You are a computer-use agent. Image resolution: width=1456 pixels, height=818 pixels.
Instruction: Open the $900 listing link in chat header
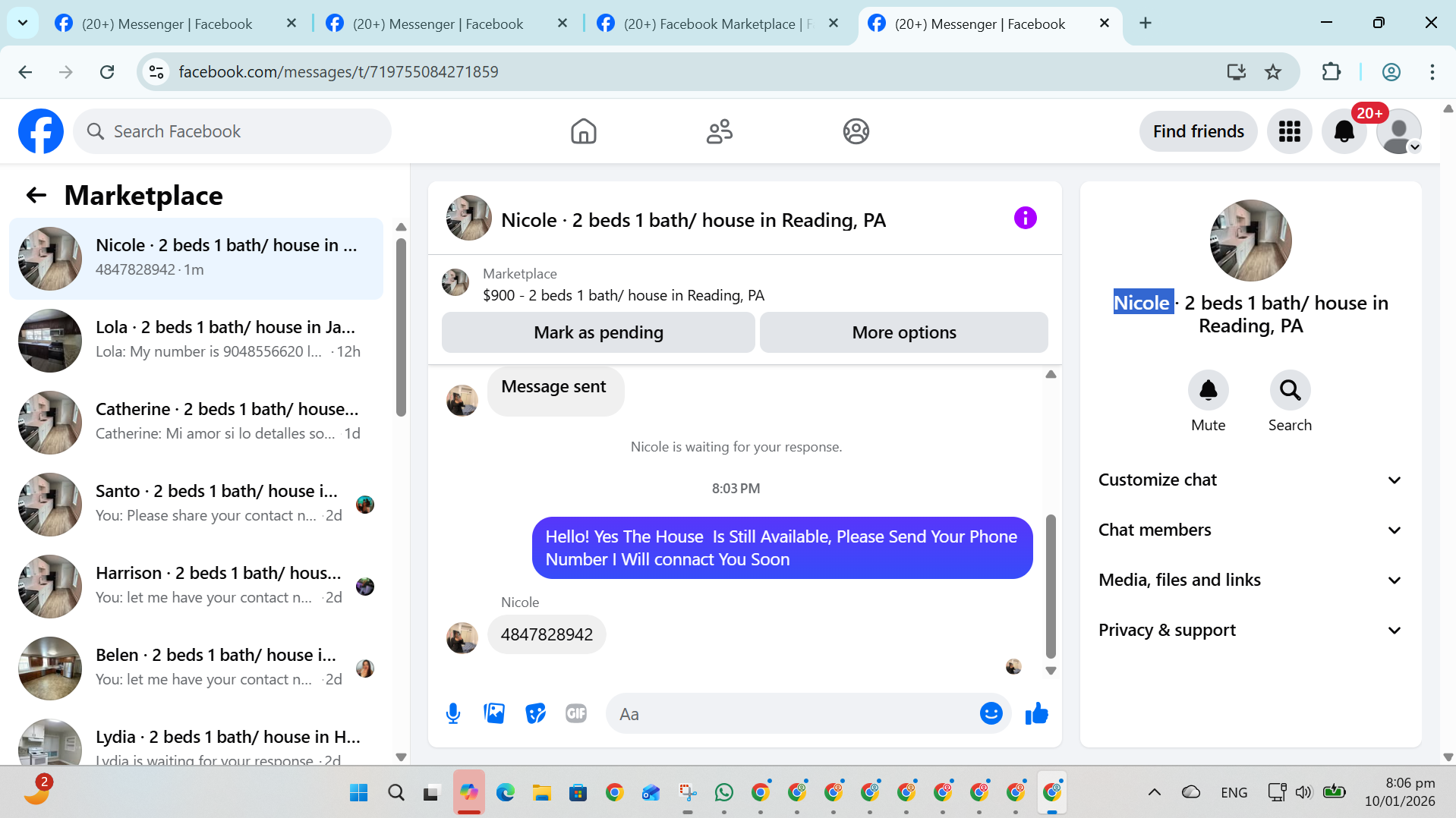coord(623,295)
